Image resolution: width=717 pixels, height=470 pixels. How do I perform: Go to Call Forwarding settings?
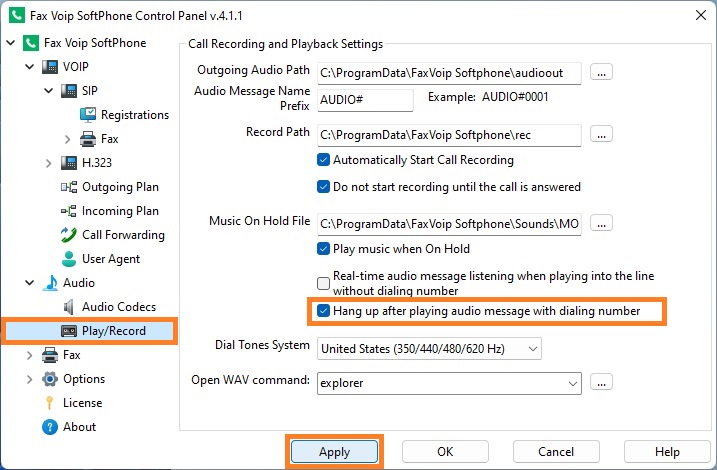(x=123, y=235)
